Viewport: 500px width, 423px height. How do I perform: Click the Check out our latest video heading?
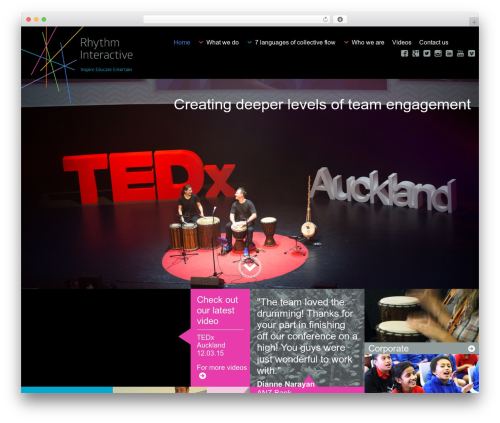217,310
